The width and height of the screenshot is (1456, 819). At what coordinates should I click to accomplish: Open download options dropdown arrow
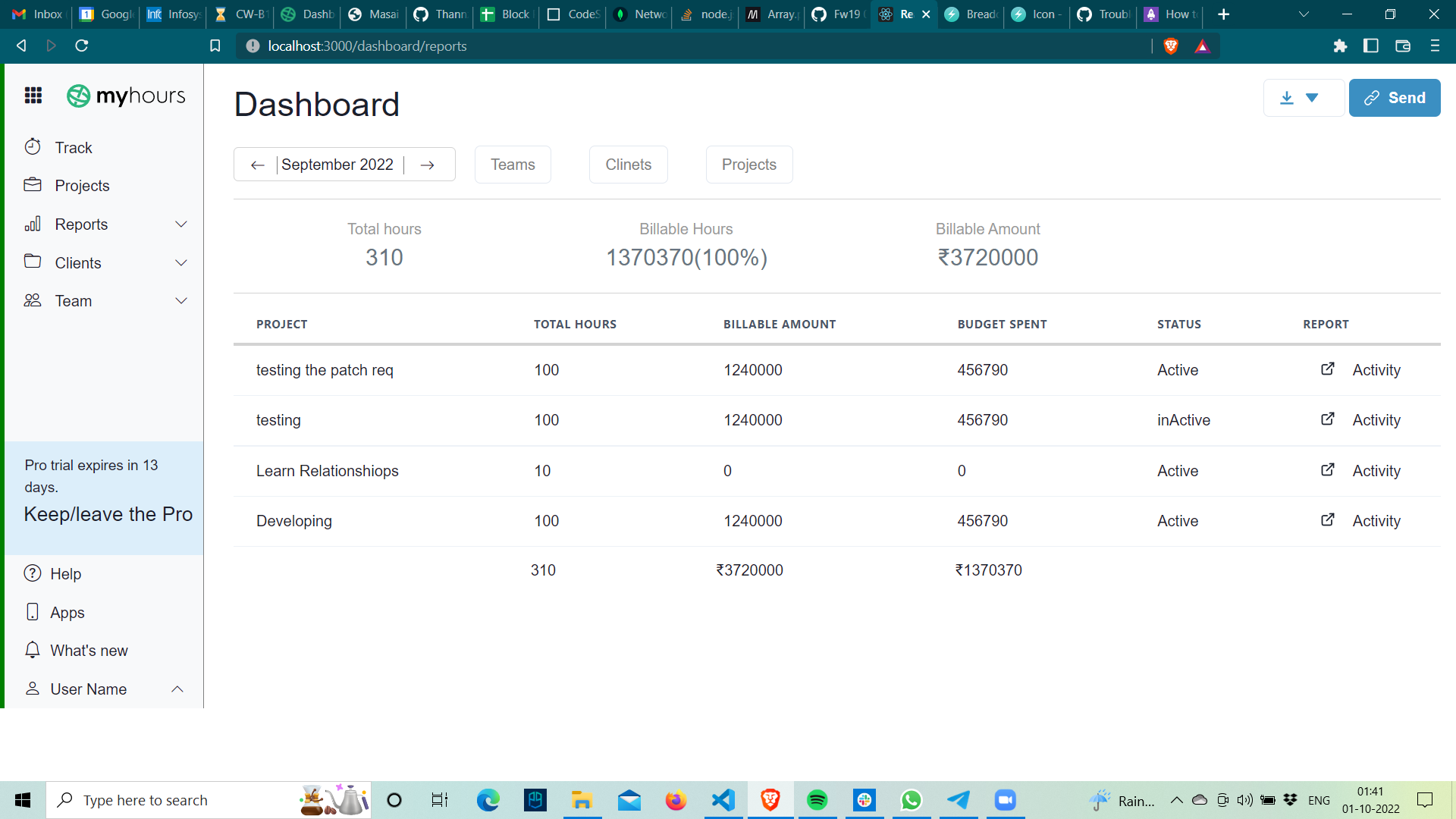(1312, 98)
